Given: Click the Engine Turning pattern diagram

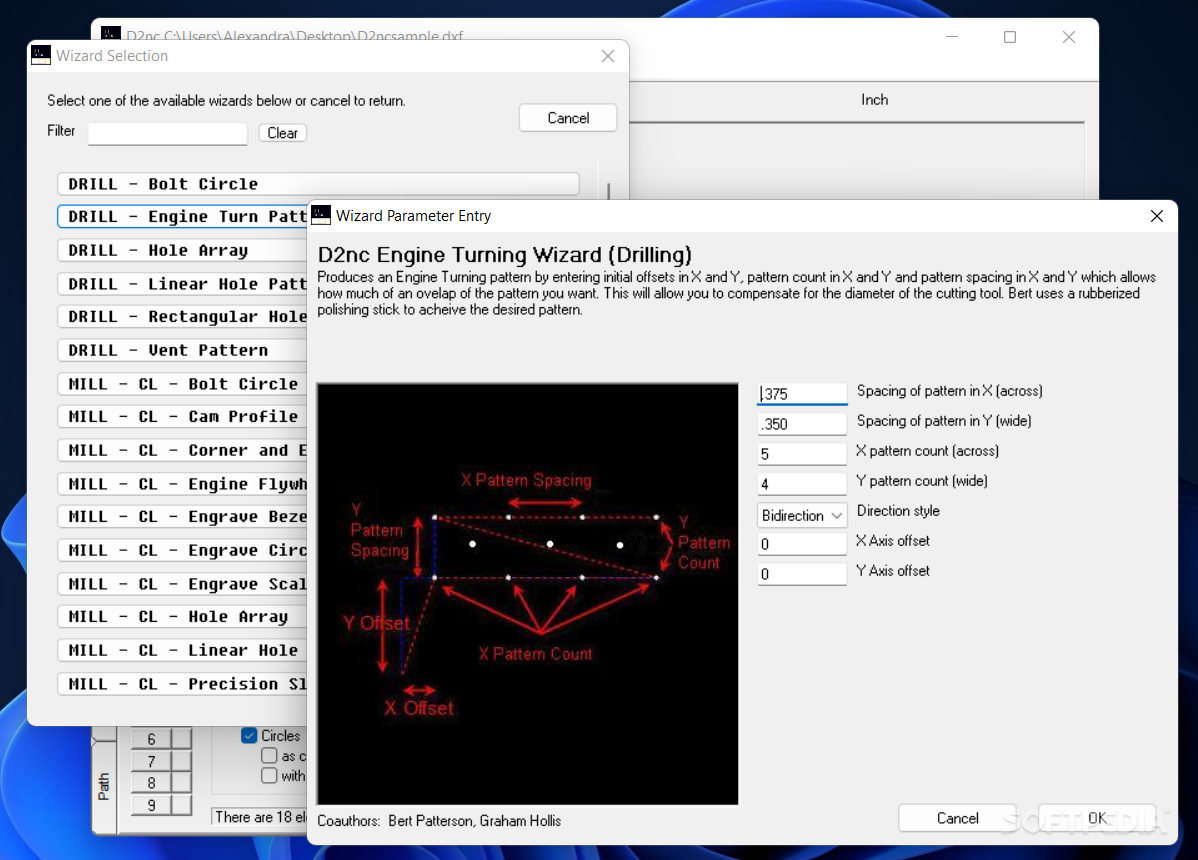Looking at the screenshot, I should 528,593.
